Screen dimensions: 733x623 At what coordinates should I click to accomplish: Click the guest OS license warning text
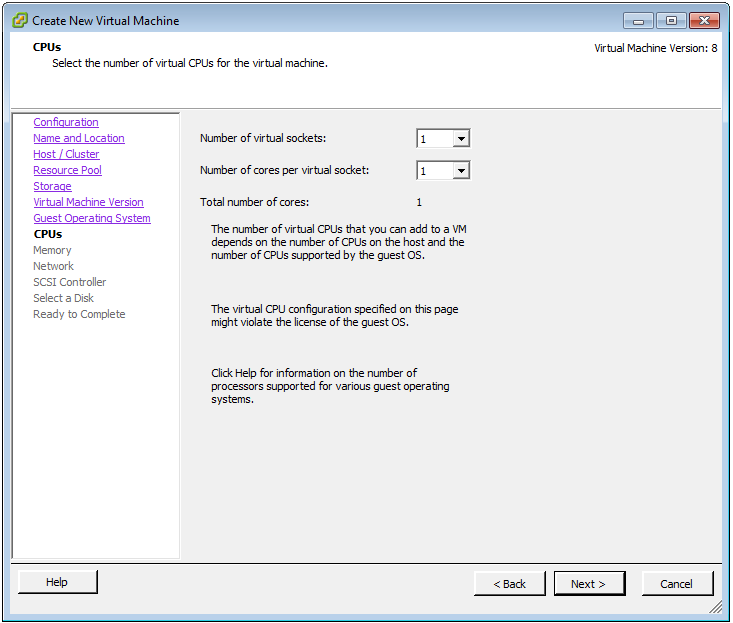point(334,315)
